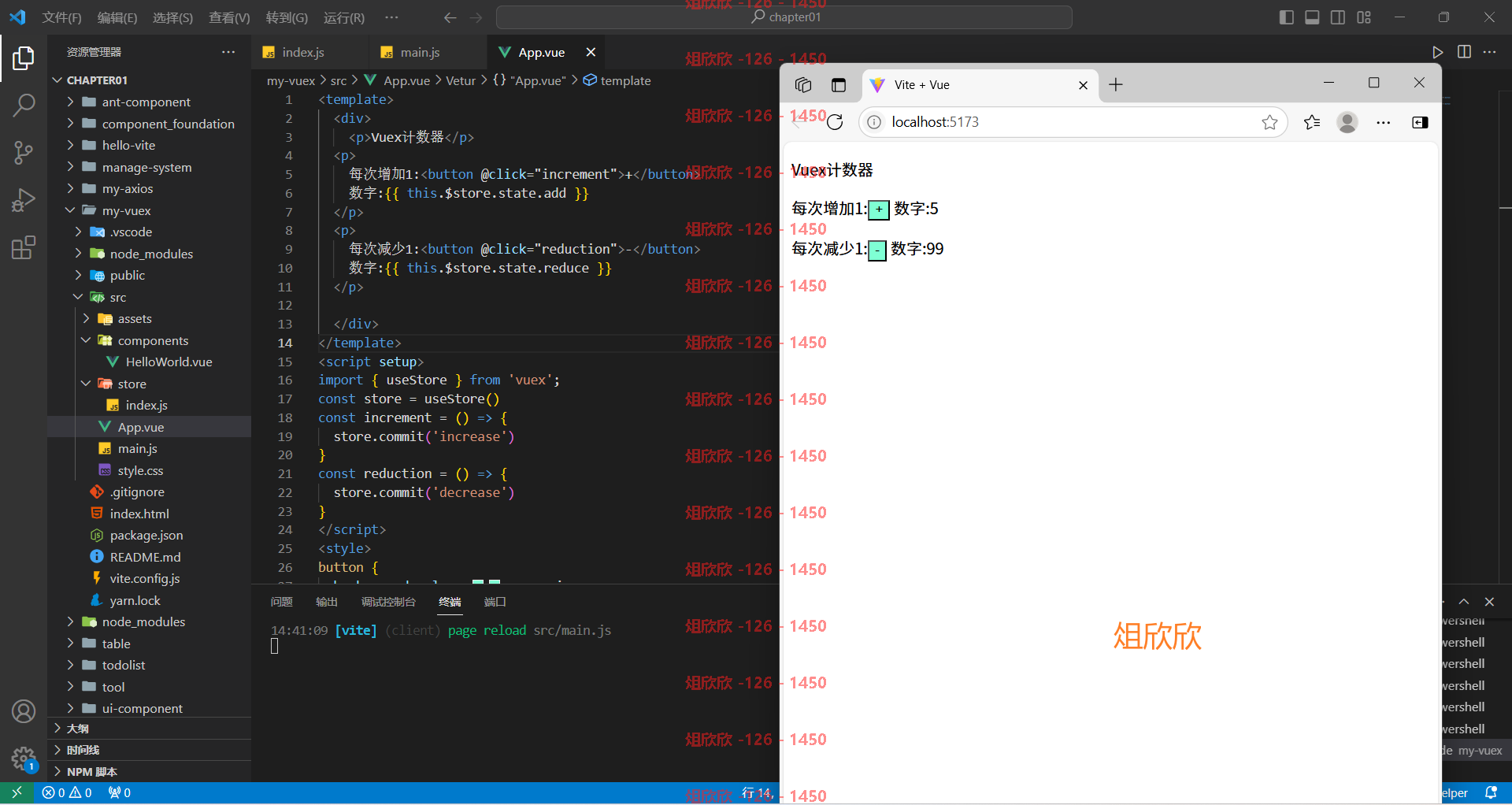
Task: Open the customize layout icon
Action: 1364,17
